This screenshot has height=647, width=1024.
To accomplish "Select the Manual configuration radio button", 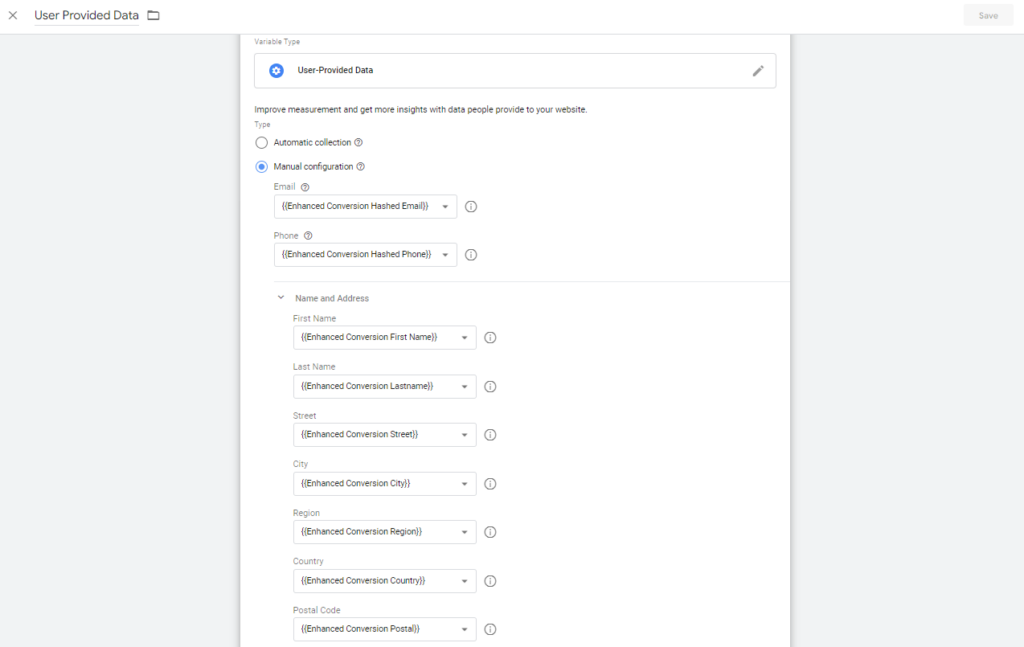I will [x=262, y=167].
